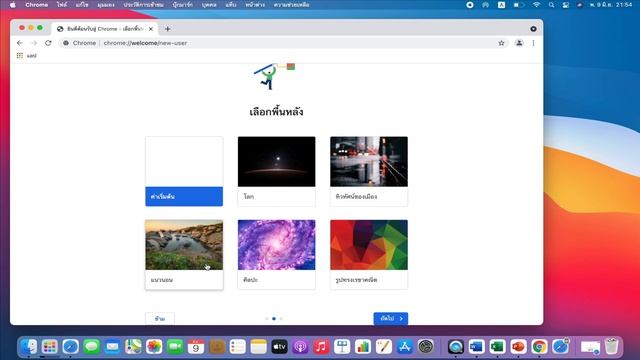Open System Preferences from the dock
Screen dimensions: 640x360
point(426,347)
